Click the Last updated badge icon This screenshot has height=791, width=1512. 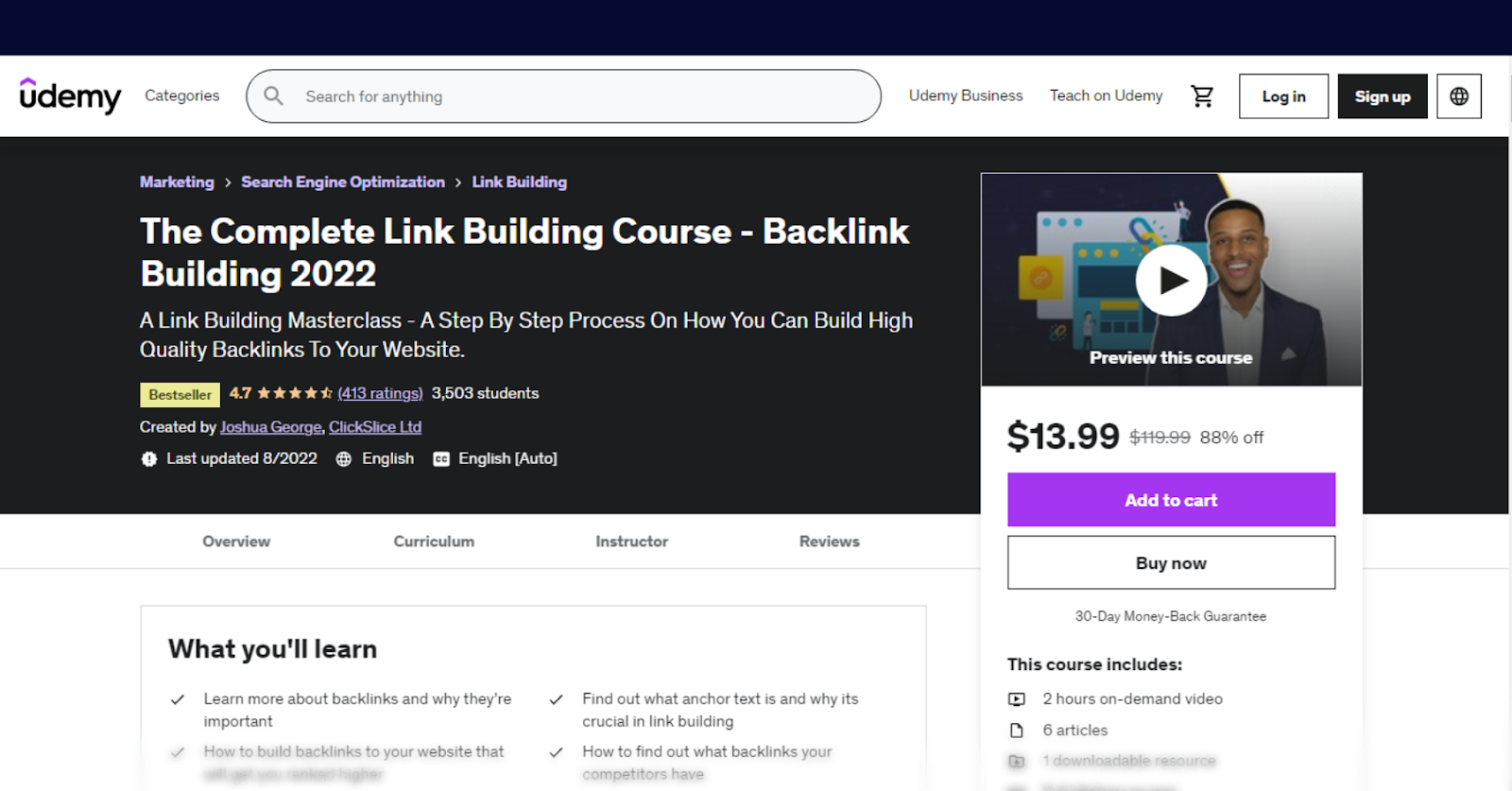point(149,459)
